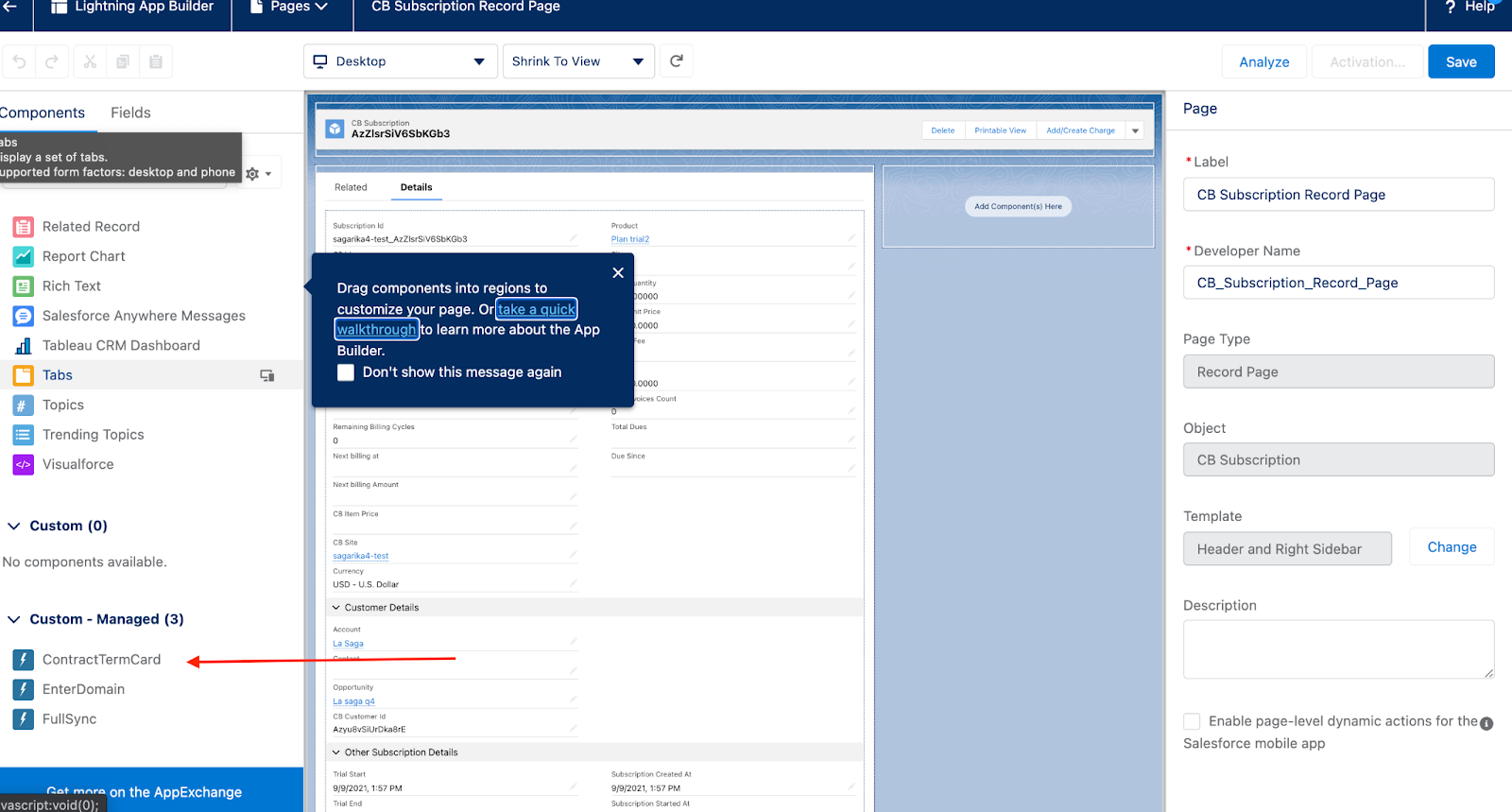Close the walkthrough tip popup

(x=618, y=273)
